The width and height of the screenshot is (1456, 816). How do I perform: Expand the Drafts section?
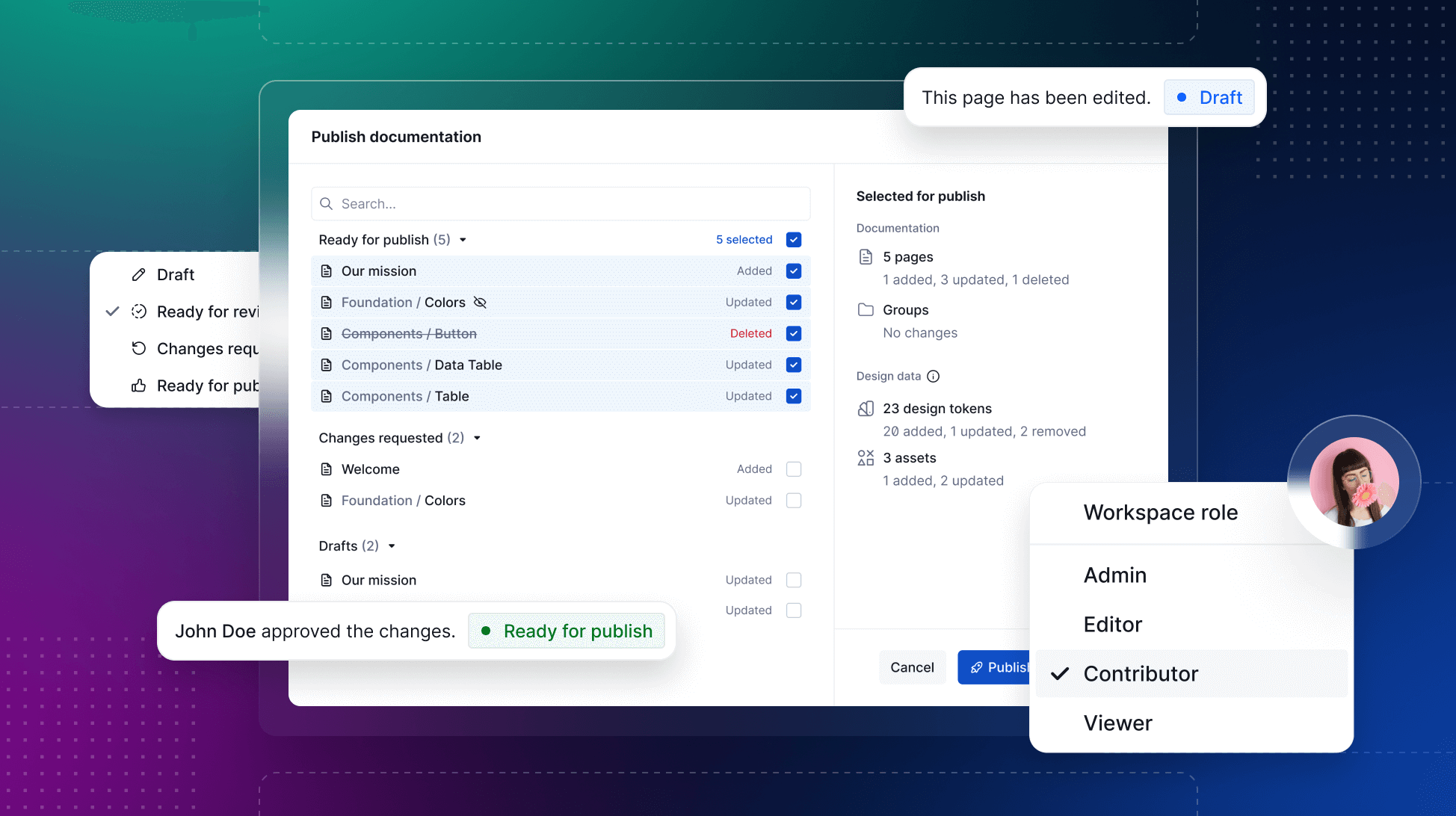click(392, 545)
